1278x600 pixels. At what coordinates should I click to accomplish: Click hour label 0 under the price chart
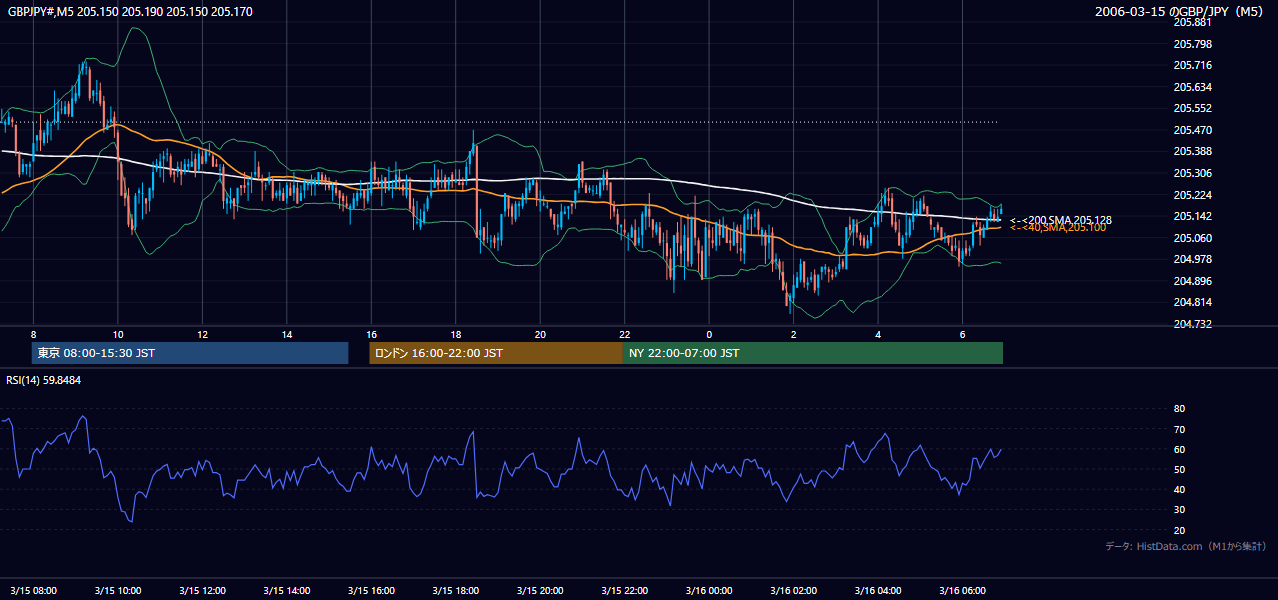[709, 334]
